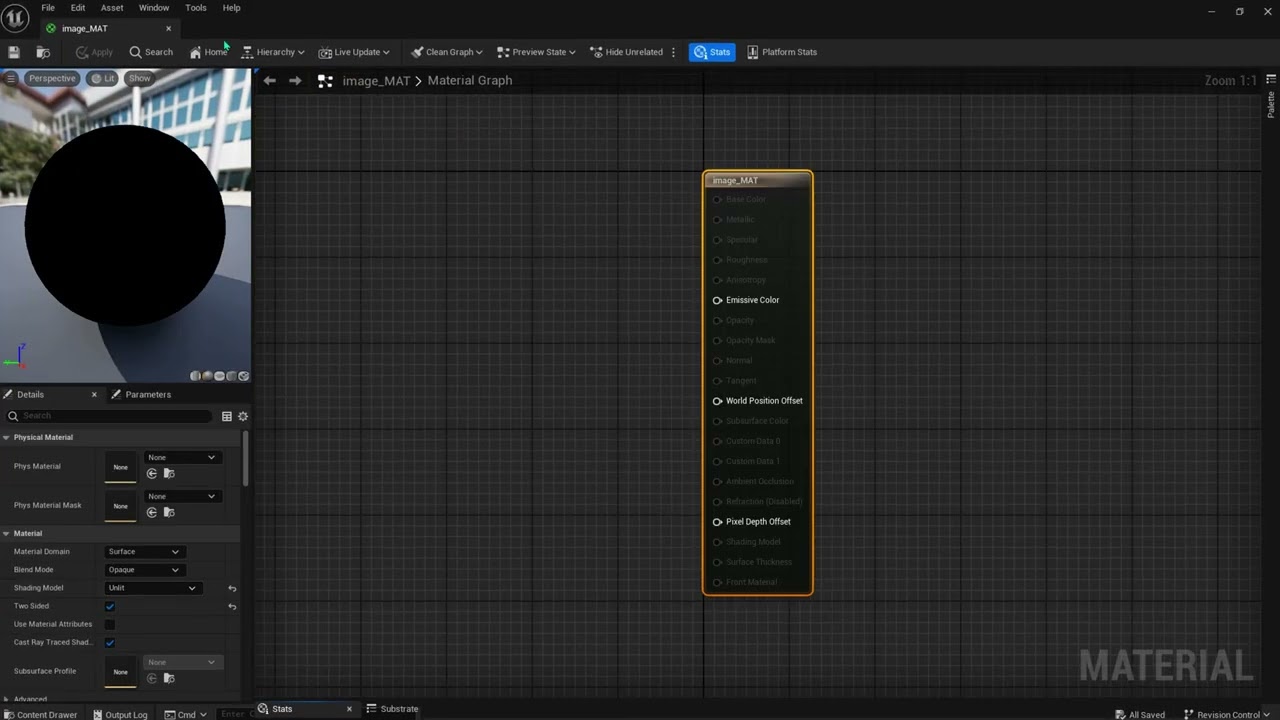Reset Two Sided to default
This screenshot has width=1280, height=720.
click(x=232, y=607)
